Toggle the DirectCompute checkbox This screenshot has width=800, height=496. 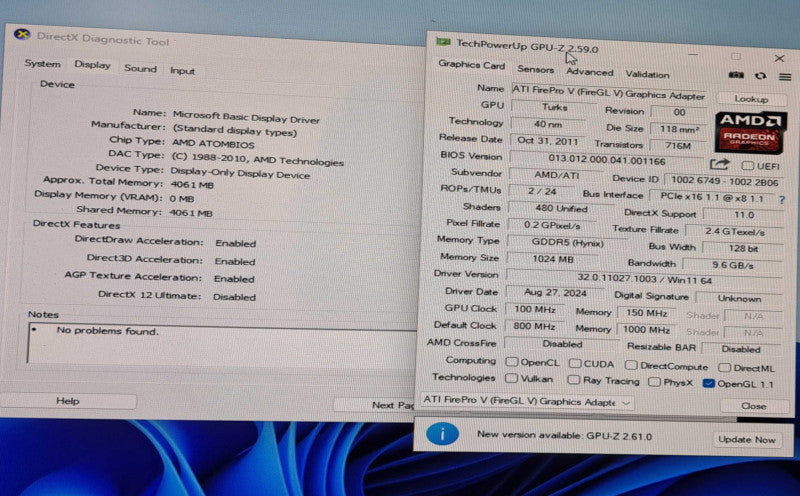[631, 365]
